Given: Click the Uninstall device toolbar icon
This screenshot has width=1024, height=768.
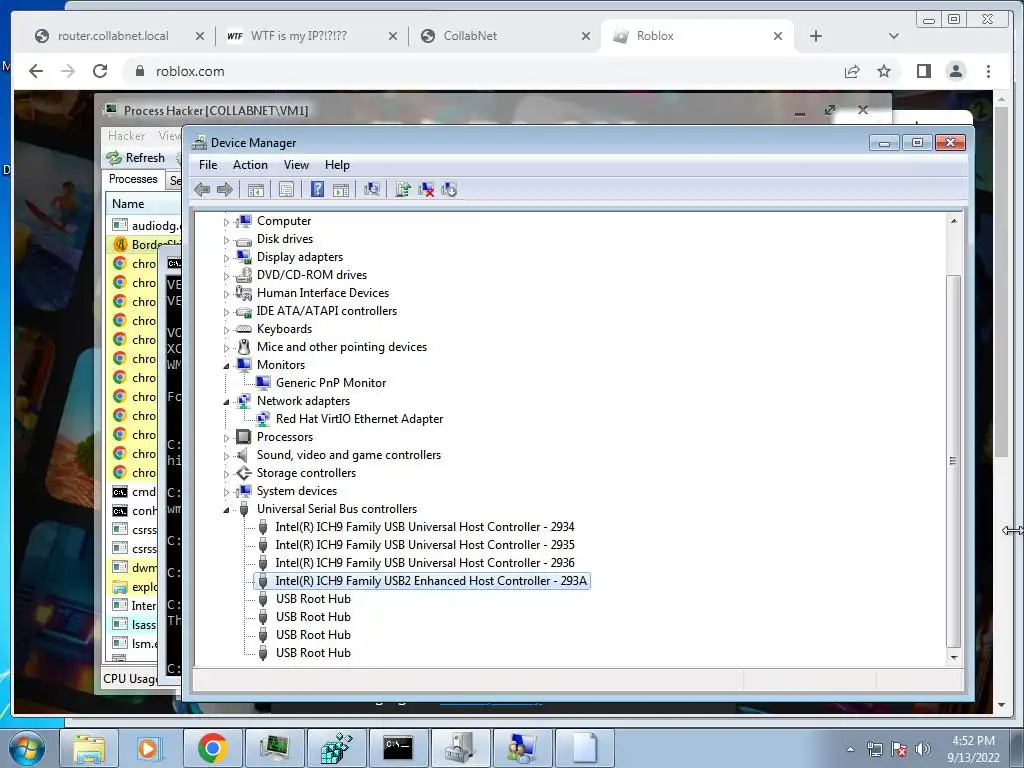Looking at the screenshot, I should [426, 189].
